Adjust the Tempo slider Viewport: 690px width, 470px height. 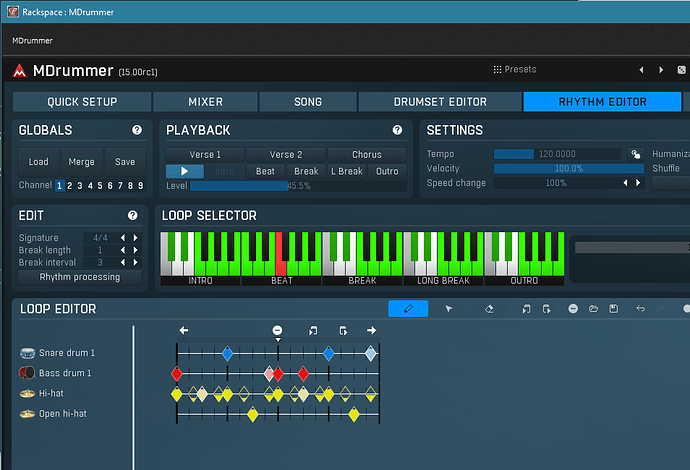[557, 154]
